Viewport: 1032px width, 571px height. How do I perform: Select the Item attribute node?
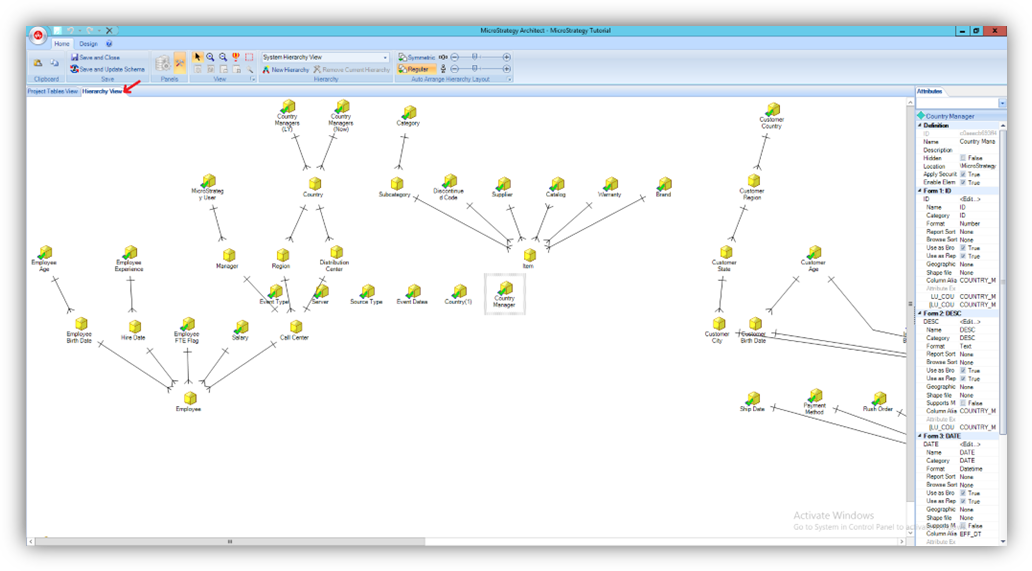tap(529, 258)
